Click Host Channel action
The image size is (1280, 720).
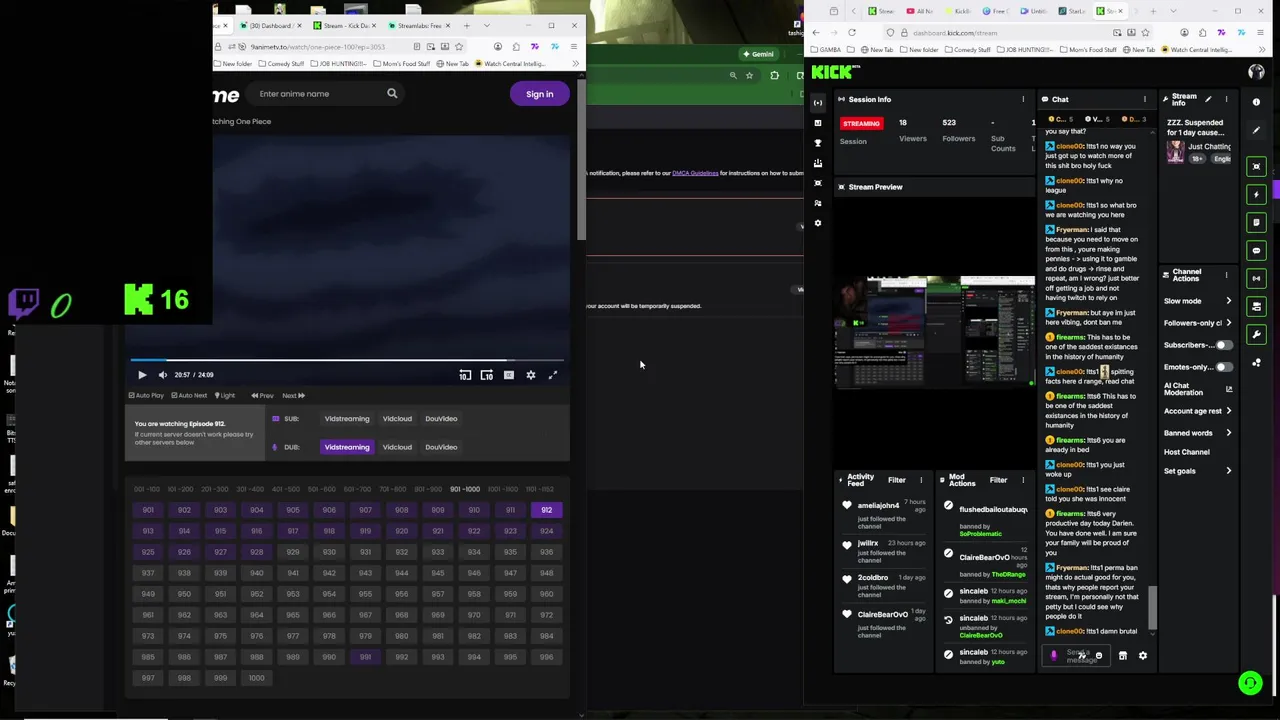tap(1187, 452)
